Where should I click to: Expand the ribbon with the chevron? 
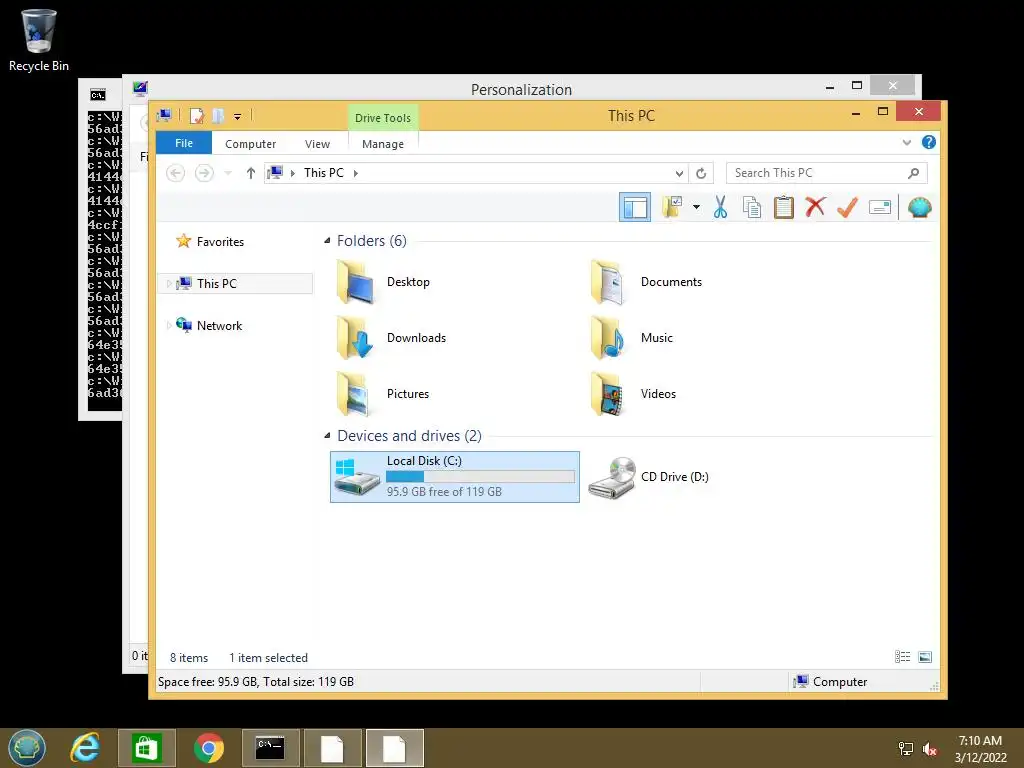906,142
